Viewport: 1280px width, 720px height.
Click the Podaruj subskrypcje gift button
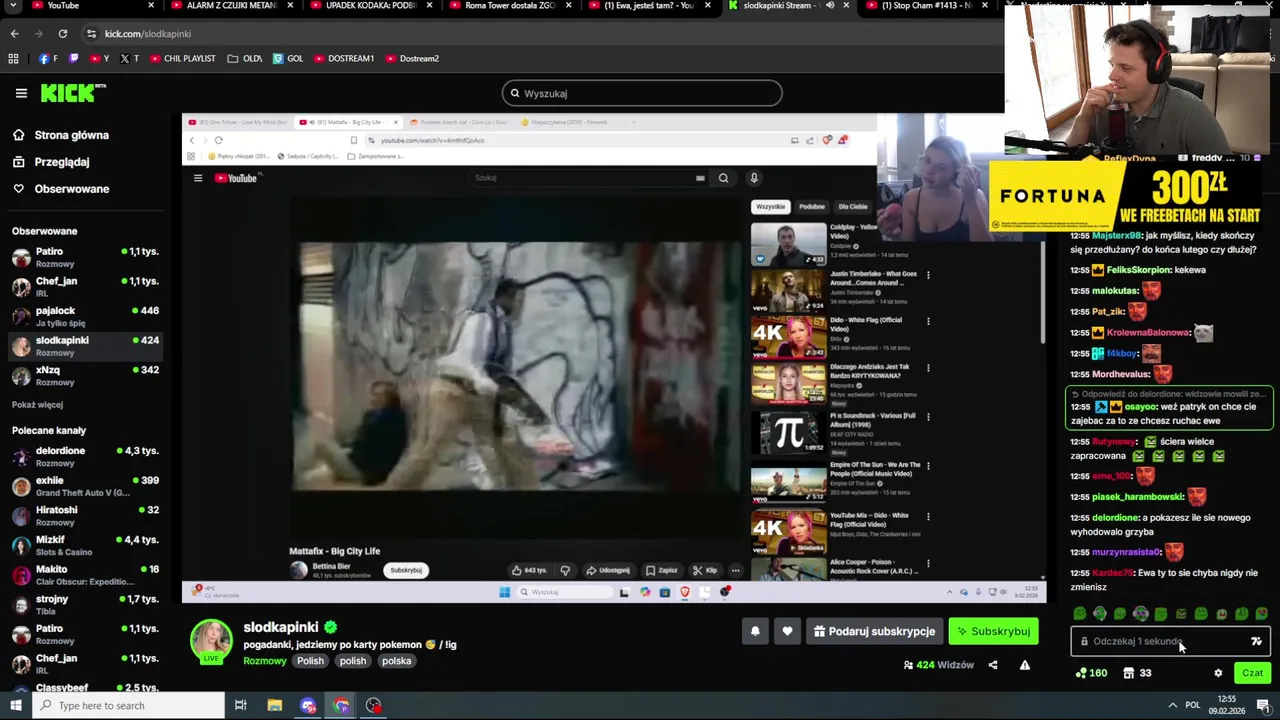(x=874, y=631)
